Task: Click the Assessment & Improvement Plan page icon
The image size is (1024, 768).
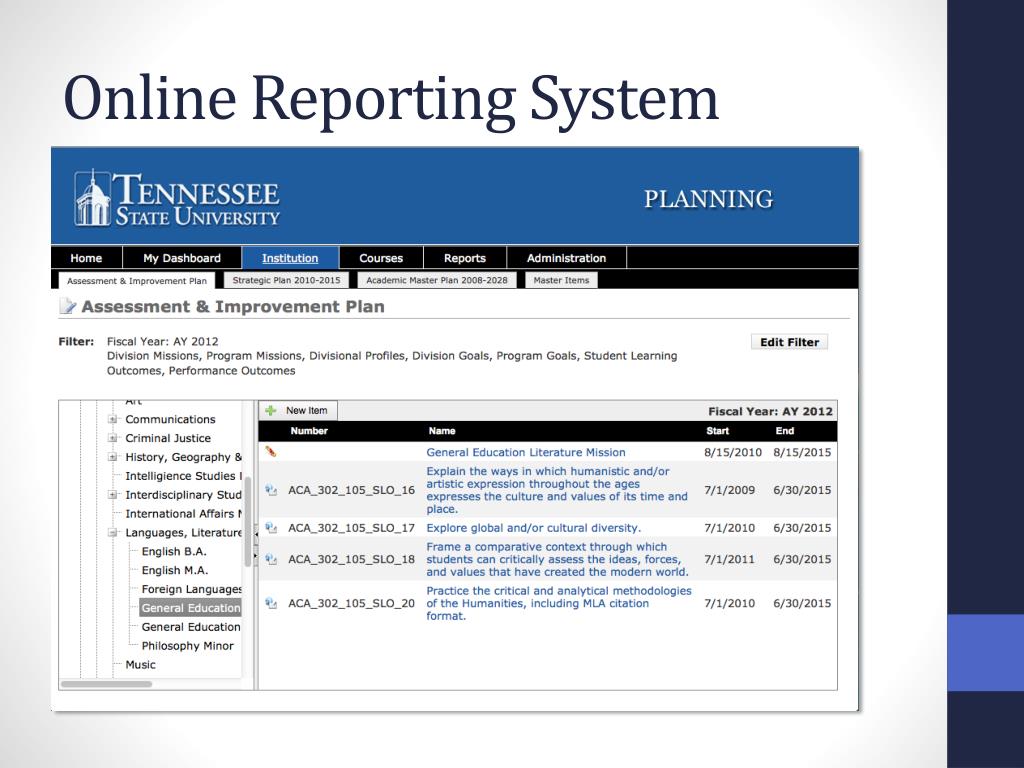Action: (67, 306)
